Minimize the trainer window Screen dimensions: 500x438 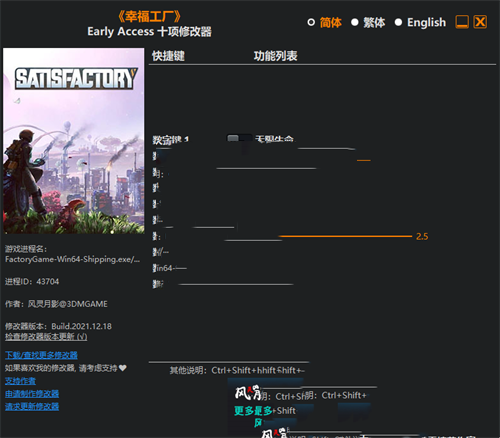(462, 22)
